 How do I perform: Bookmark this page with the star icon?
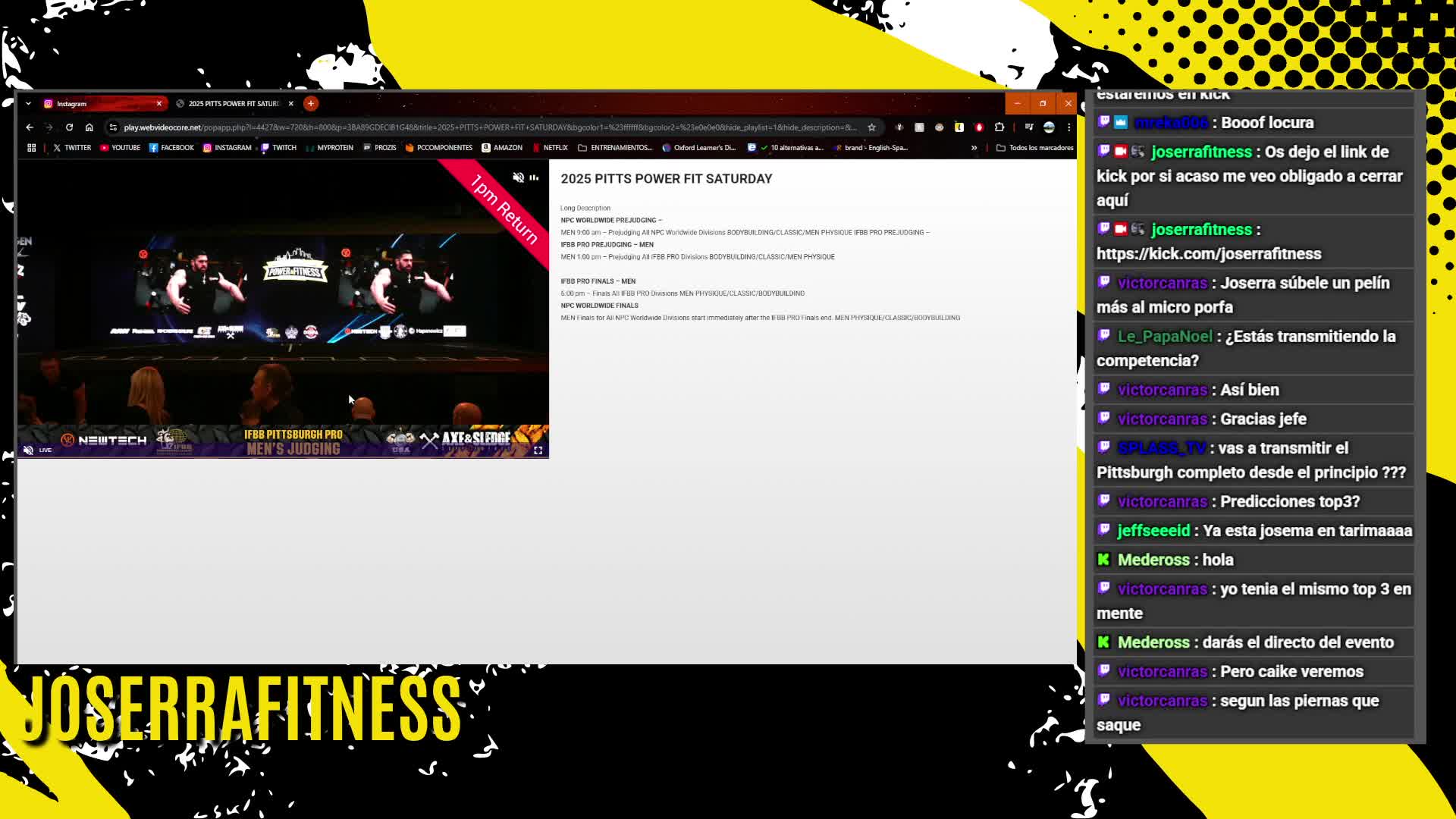tap(872, 127)
